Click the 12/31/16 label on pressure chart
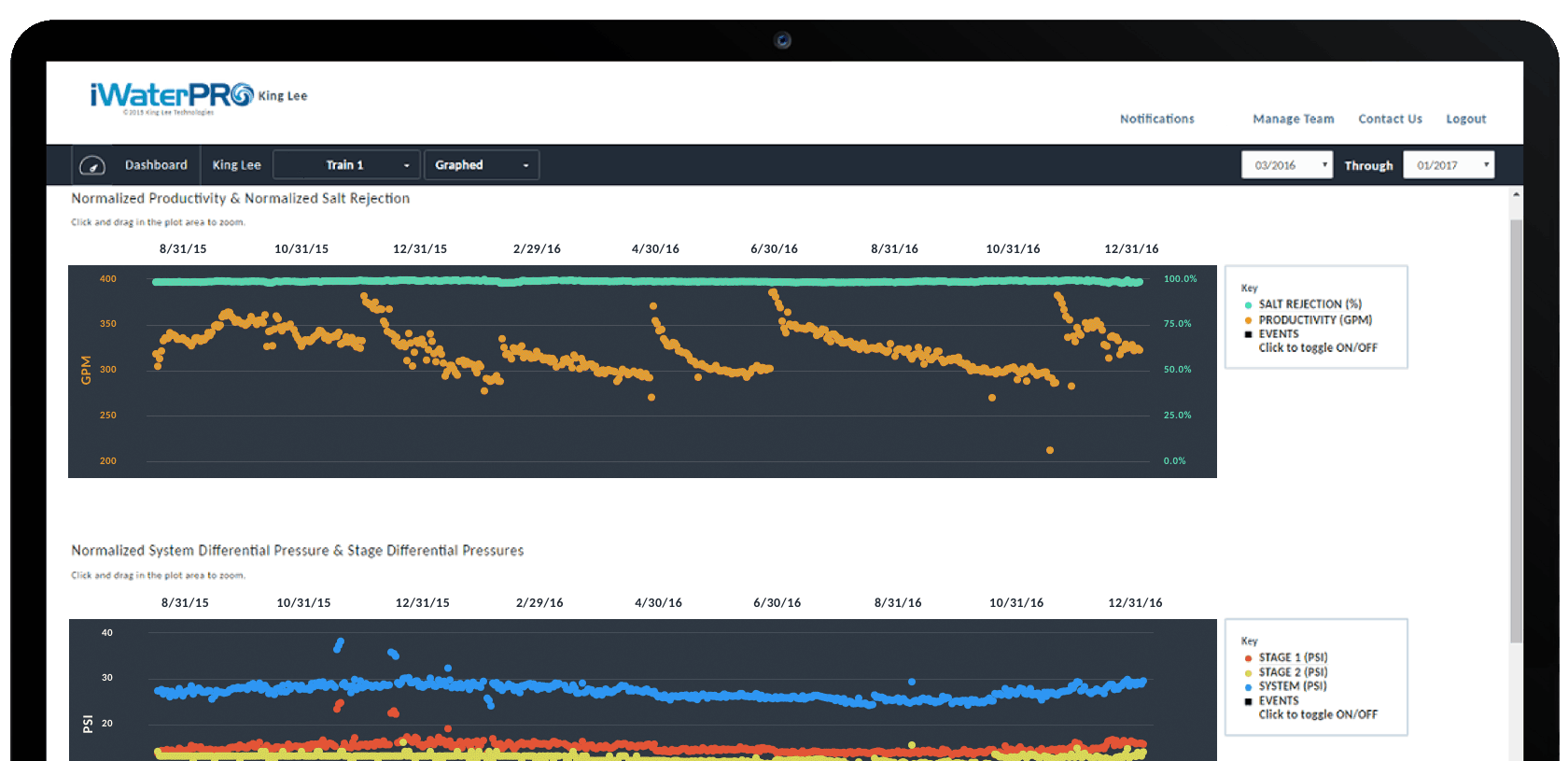Image resolution: width=1568 pixels, height=761 pixels. [1135, 603]
